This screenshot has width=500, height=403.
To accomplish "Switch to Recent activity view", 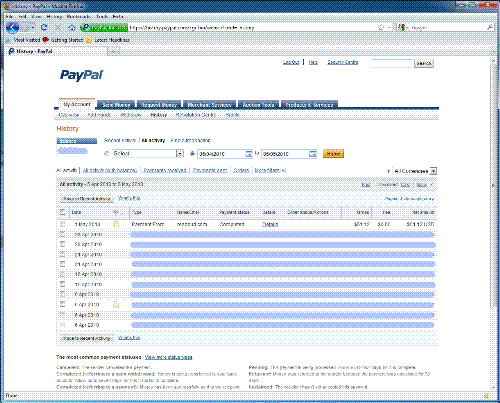I will (x=120, y=140).
